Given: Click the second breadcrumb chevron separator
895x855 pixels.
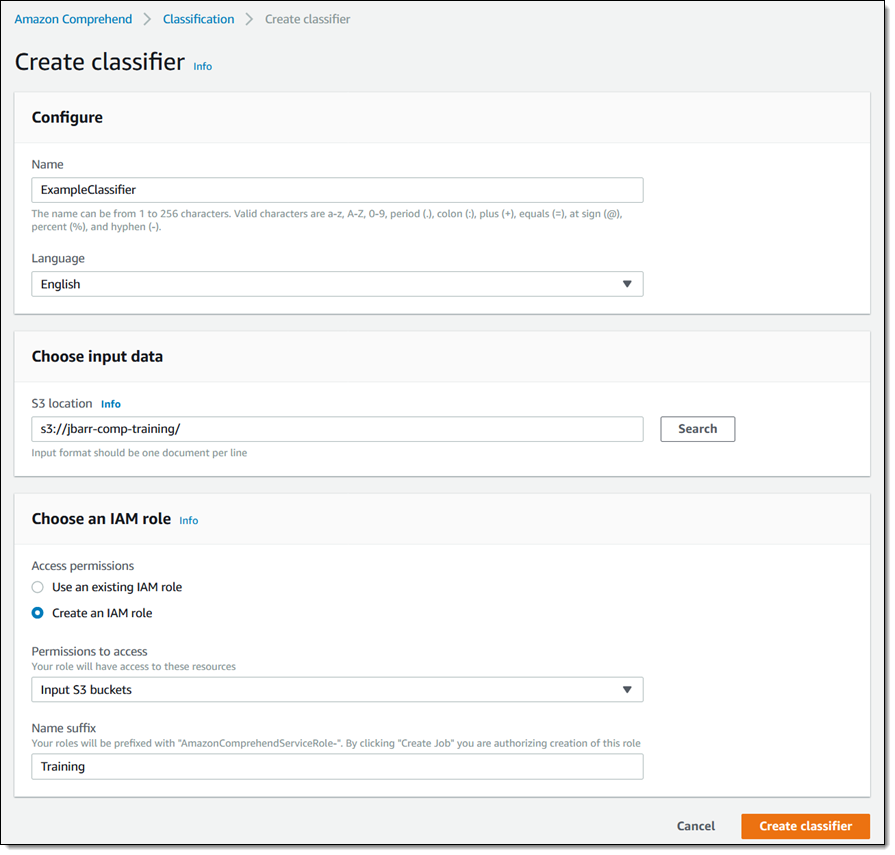Looking at the screenshot, I should (249, 19).
